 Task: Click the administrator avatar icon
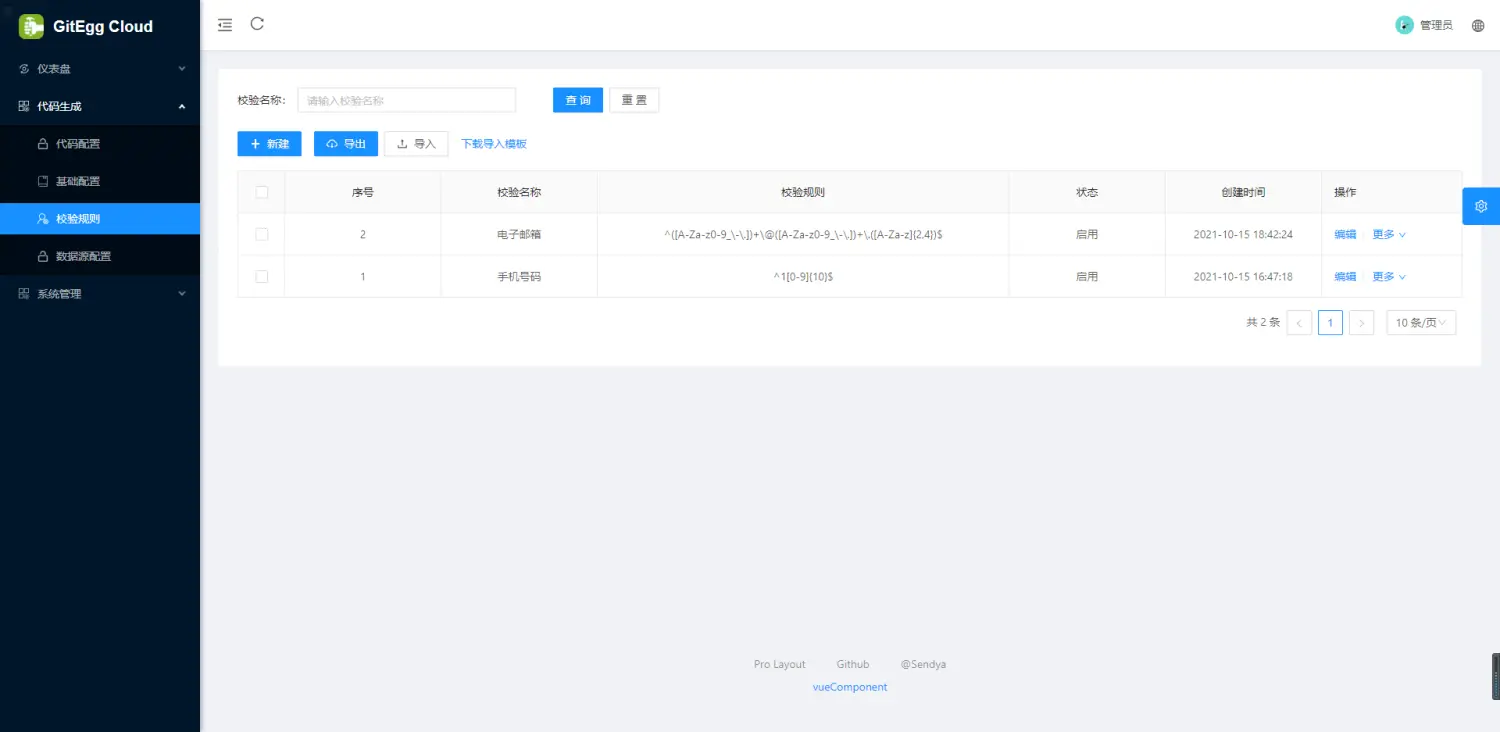[x=1404, y=25]
